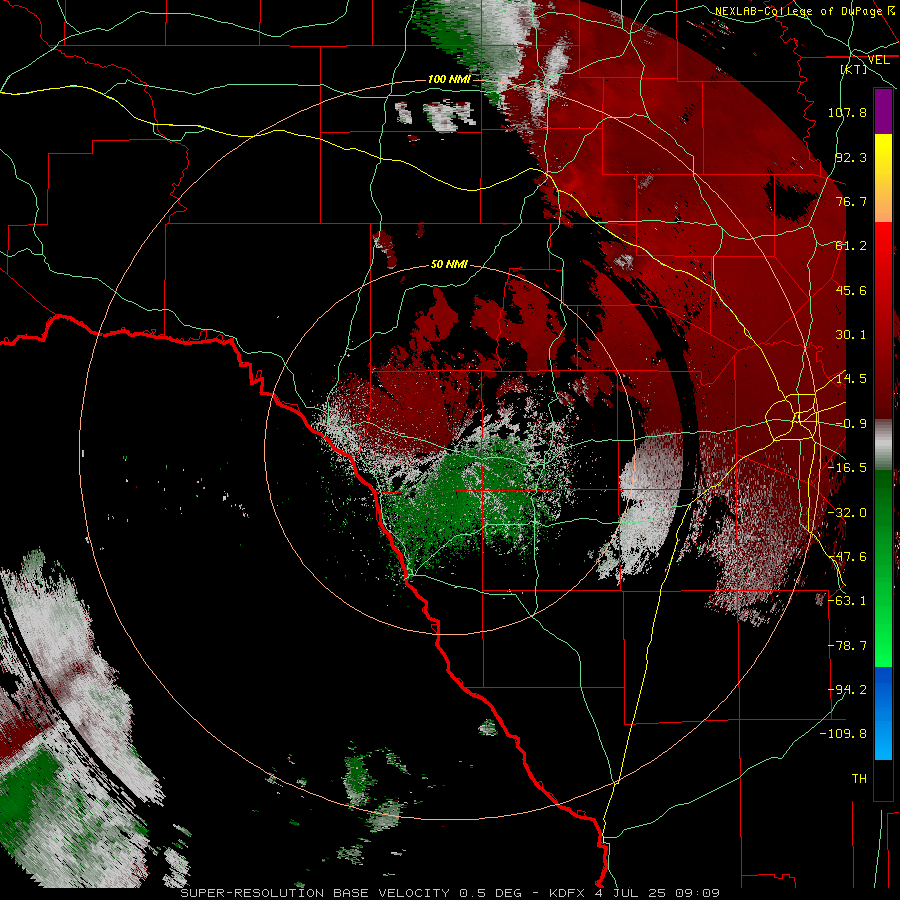The width and height of the screenshot is (900, 900).
Task: Click the VEL legend title
Action: (879, 60)
